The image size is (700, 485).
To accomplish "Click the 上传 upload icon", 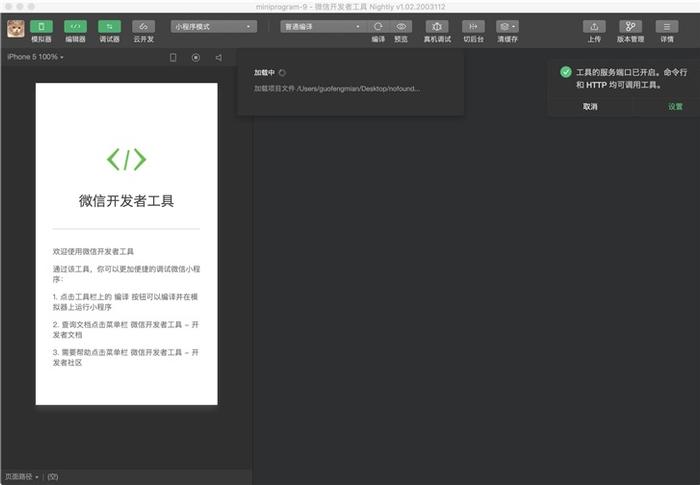I will [x=594, y=27].
